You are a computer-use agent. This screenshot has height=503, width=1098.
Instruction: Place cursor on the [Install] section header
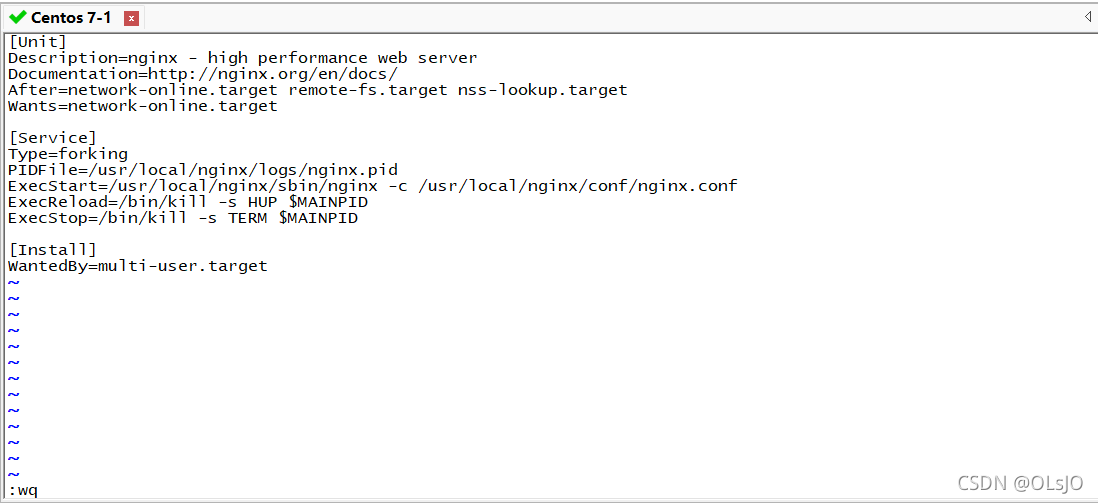(53, 250)
